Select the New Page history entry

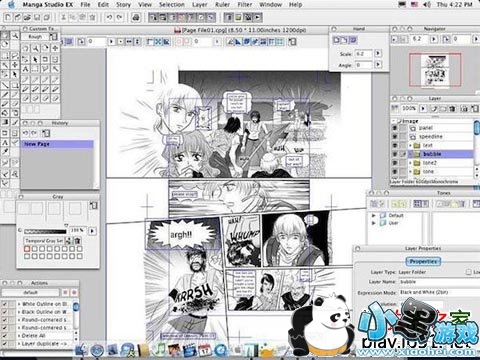57,144
